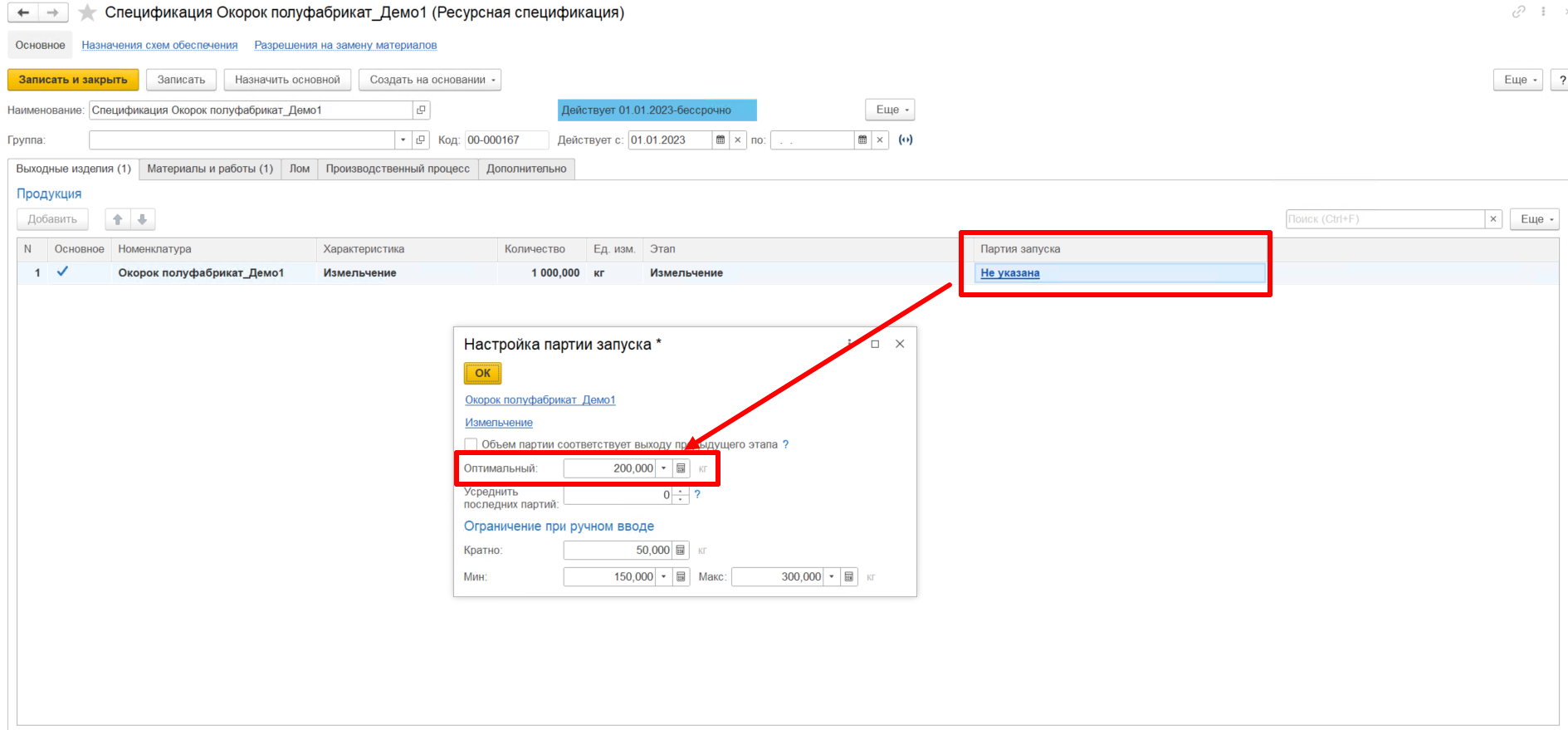Screen dimensions: 1568x730
Task: Toggle the Основное checkmark in product row
Action: point(62,272)
